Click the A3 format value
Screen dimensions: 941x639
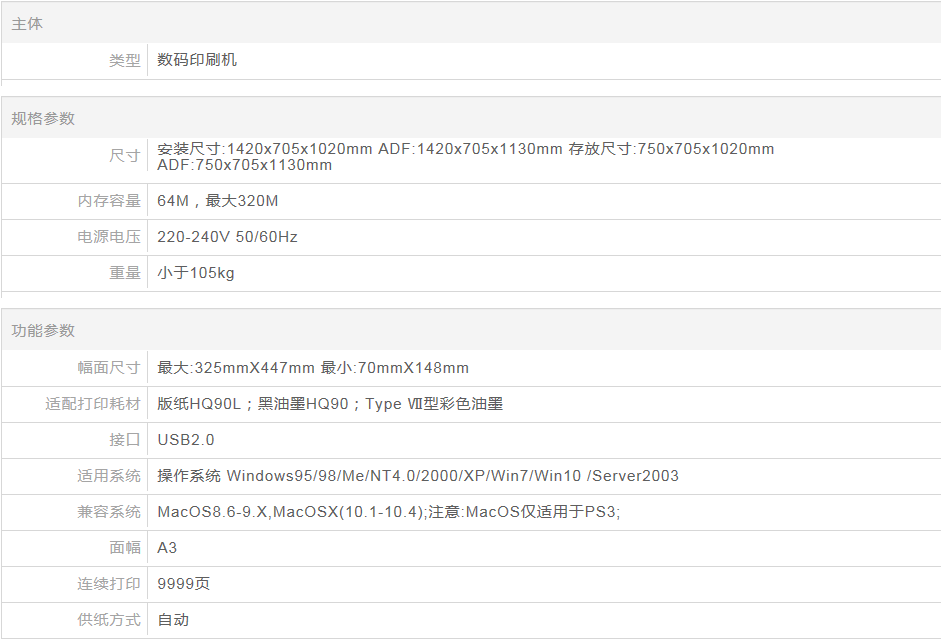coord(167,548)
